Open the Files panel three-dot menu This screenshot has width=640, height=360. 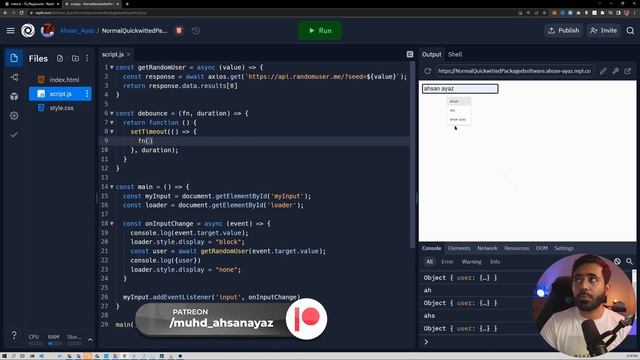[x=87, y=58]
